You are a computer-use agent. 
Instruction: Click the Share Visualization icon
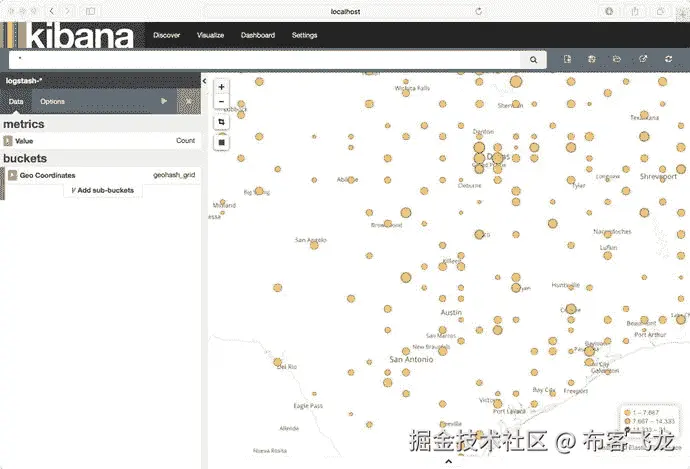tap(643, 59)
